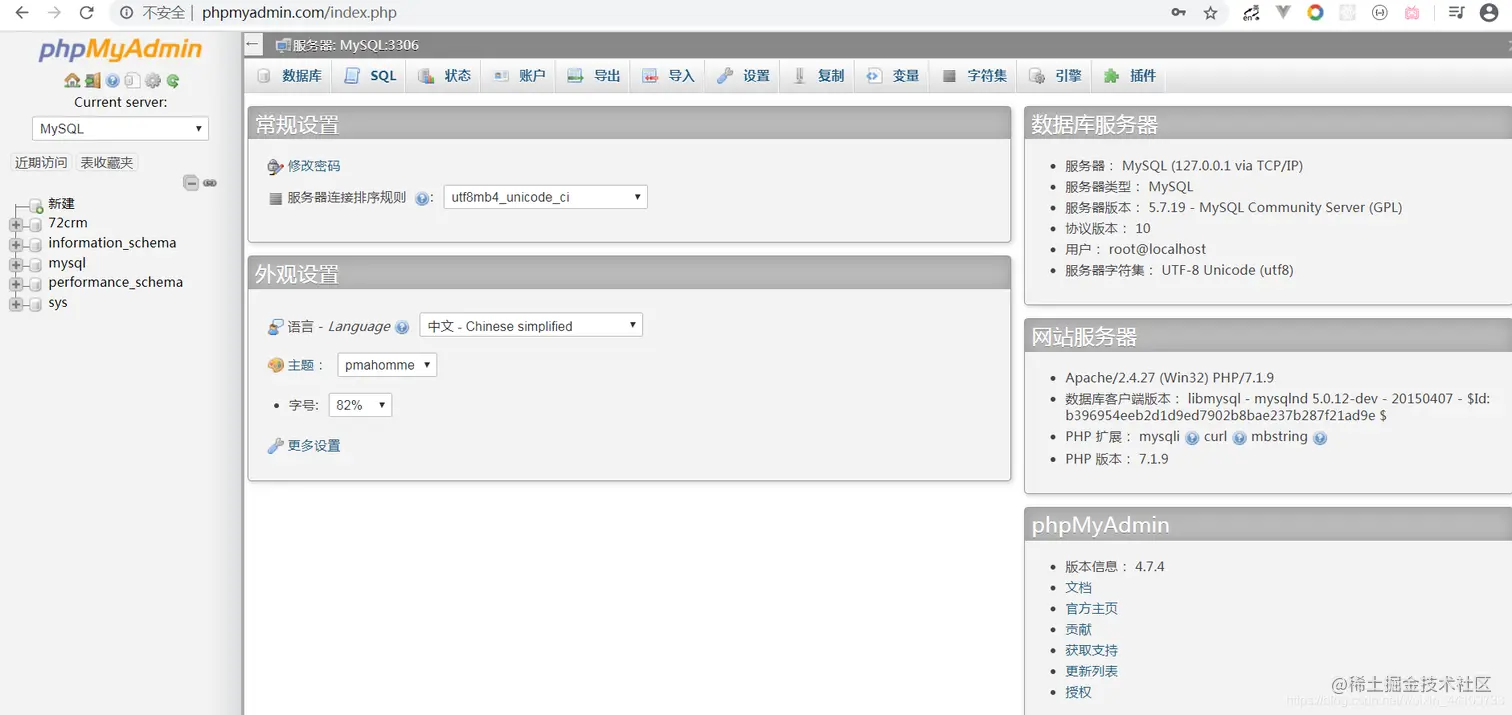Open the 文档 (Documentation) link

coord(1078,588)
